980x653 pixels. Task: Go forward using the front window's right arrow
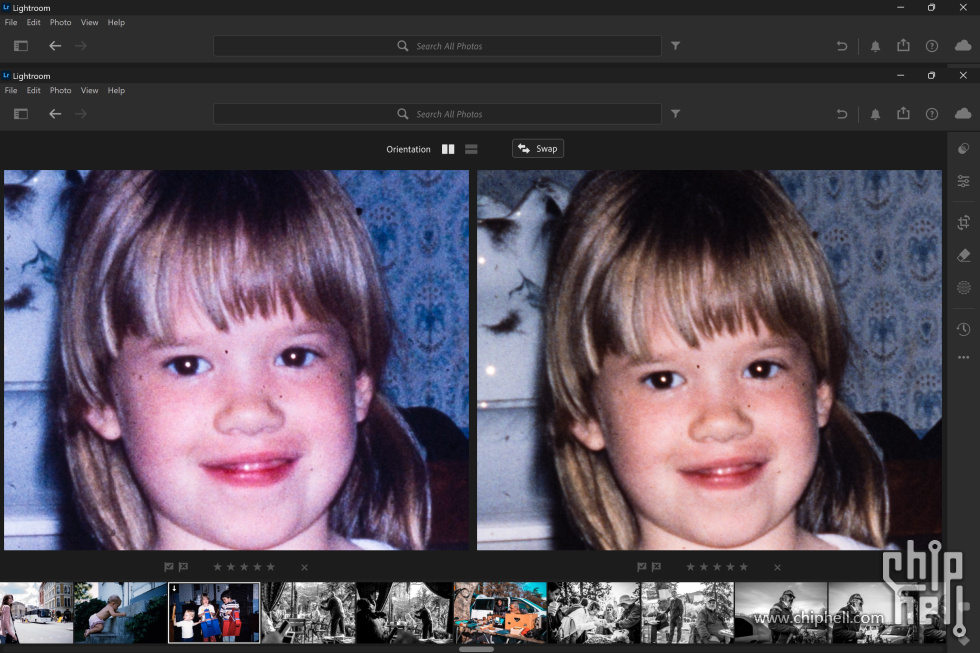tap(81, 114)
